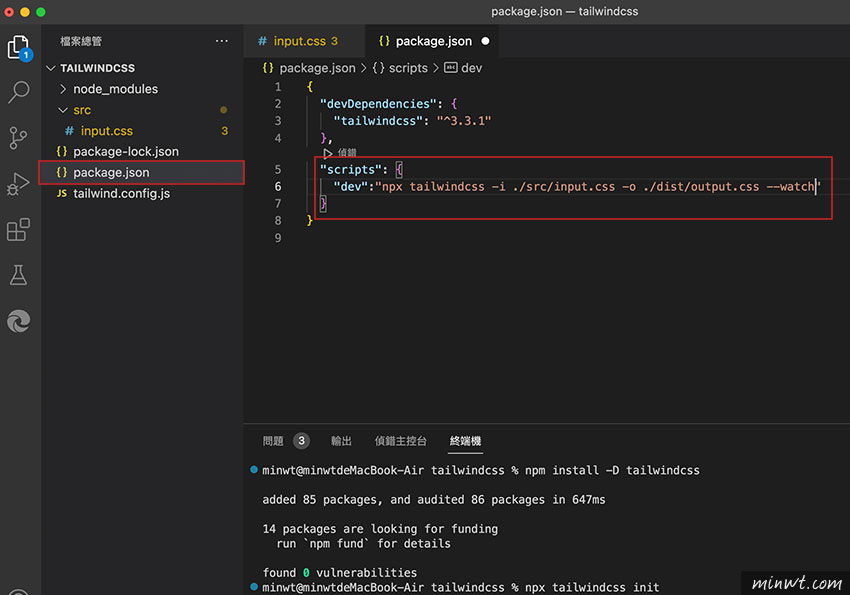Open the Explorer view in activity bar
Image resolution: width=850 pixels, height=595 pixels.
point(20,48)
